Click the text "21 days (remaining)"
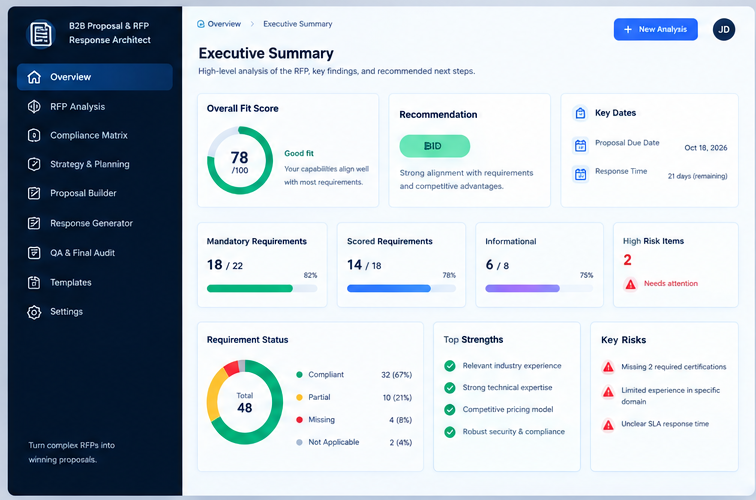Viewport: 756px width, 500px height. pos(697,176)
